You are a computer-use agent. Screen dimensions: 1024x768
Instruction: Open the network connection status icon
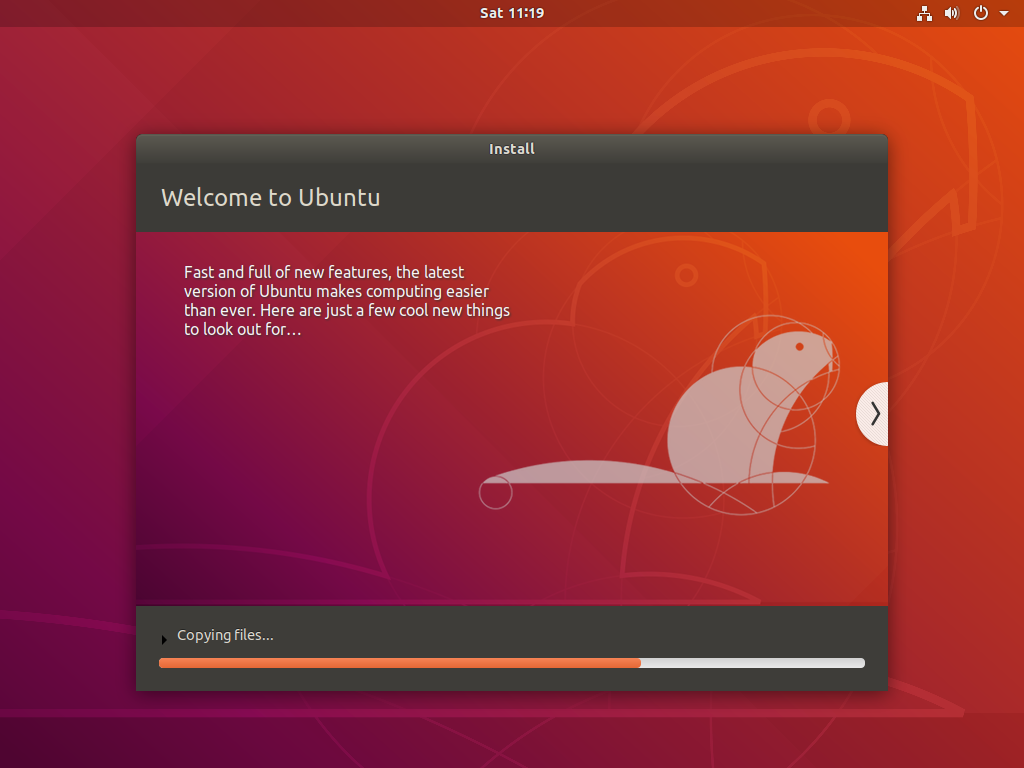coord(924,13)
